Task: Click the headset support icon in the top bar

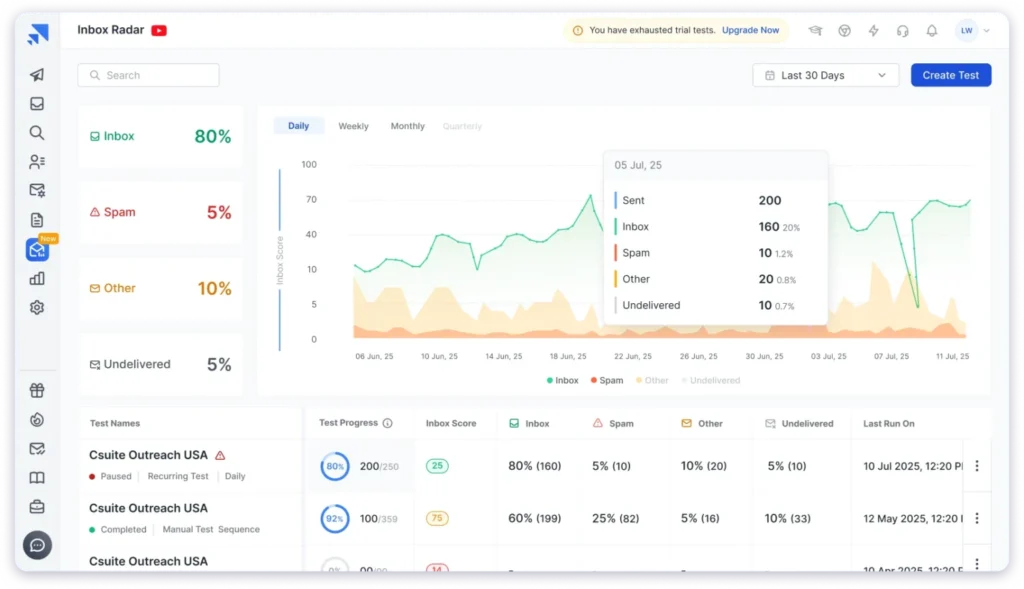Action: pyautogui.click(x=902, y=31)
